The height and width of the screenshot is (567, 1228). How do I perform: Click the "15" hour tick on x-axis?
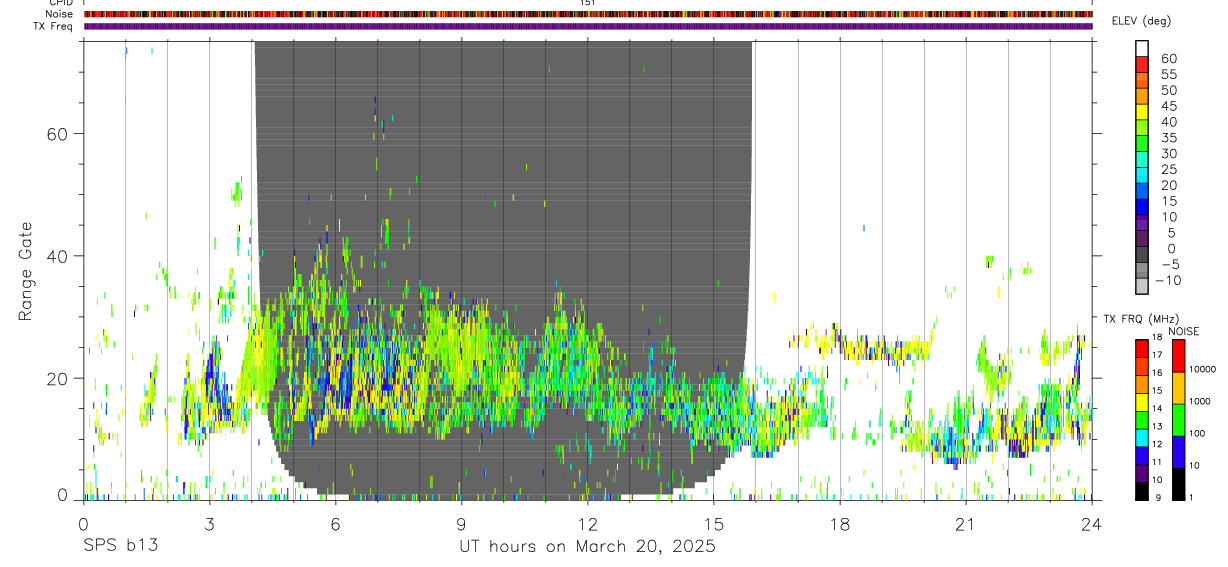coord(713,523)
